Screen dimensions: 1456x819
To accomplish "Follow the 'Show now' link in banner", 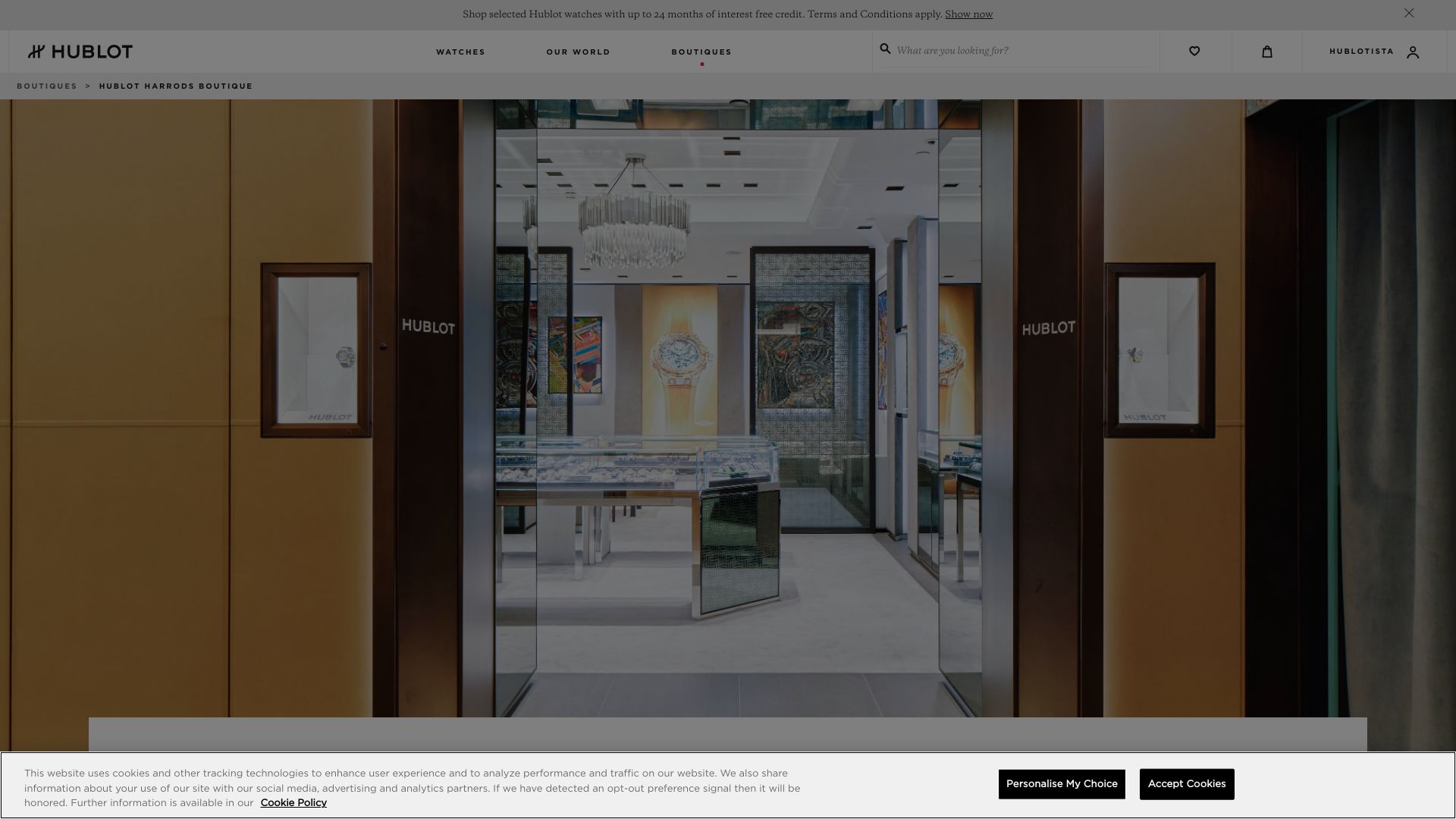I will point(968,14).
